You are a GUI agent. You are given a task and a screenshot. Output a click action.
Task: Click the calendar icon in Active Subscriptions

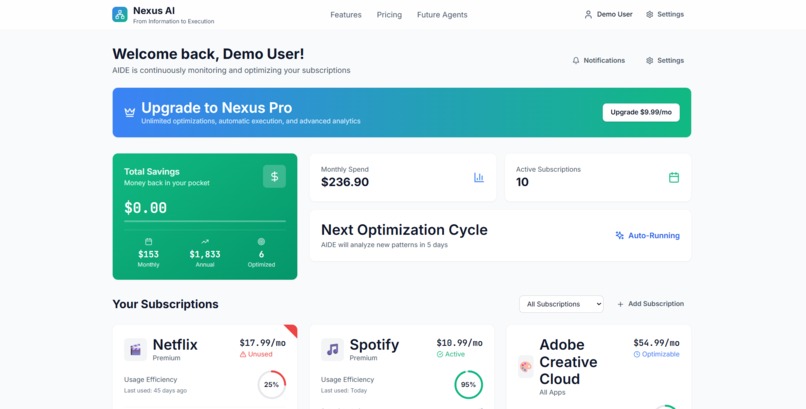pyautogui.click(x=674, y=177)
